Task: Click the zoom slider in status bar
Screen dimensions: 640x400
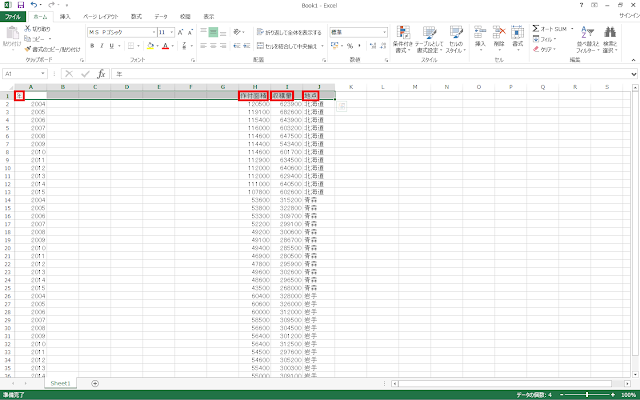Action: pyautogui.click(x=588, y=394)
